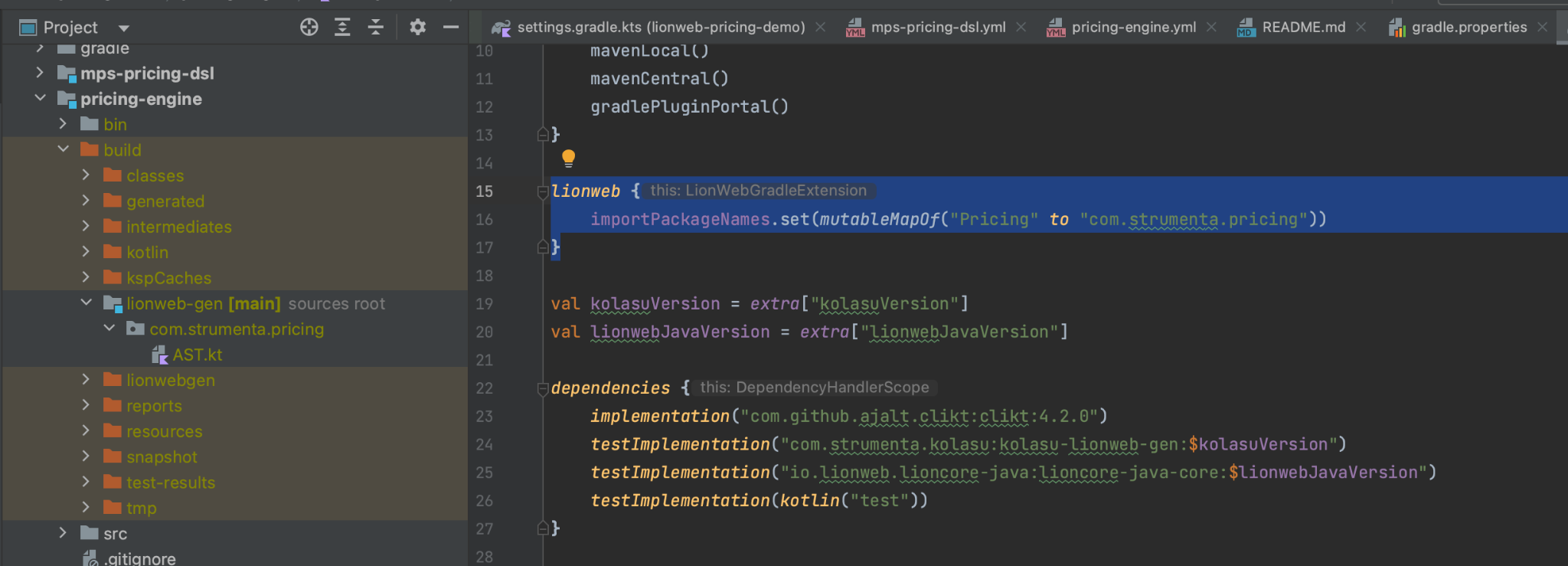
Task: Click the Project view label
Action: 70,28
